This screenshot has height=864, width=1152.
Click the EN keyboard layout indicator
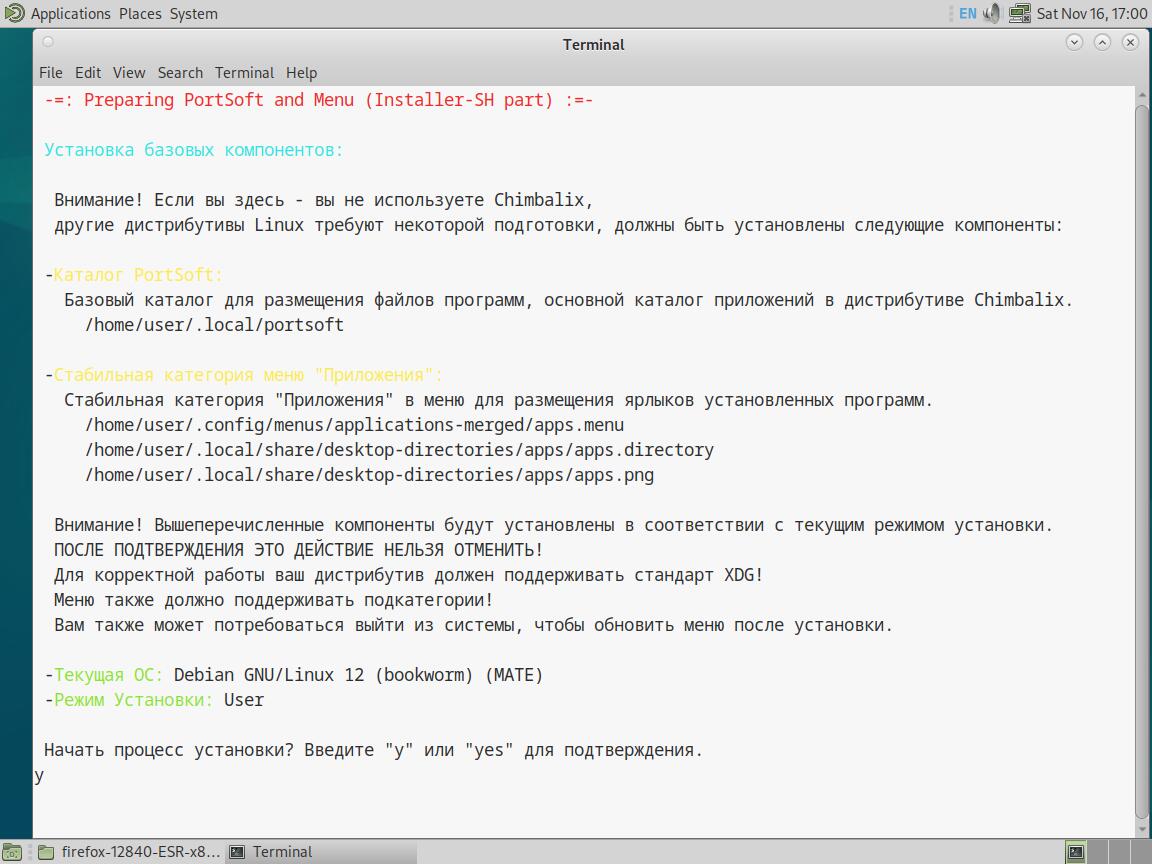click(968, 13)
